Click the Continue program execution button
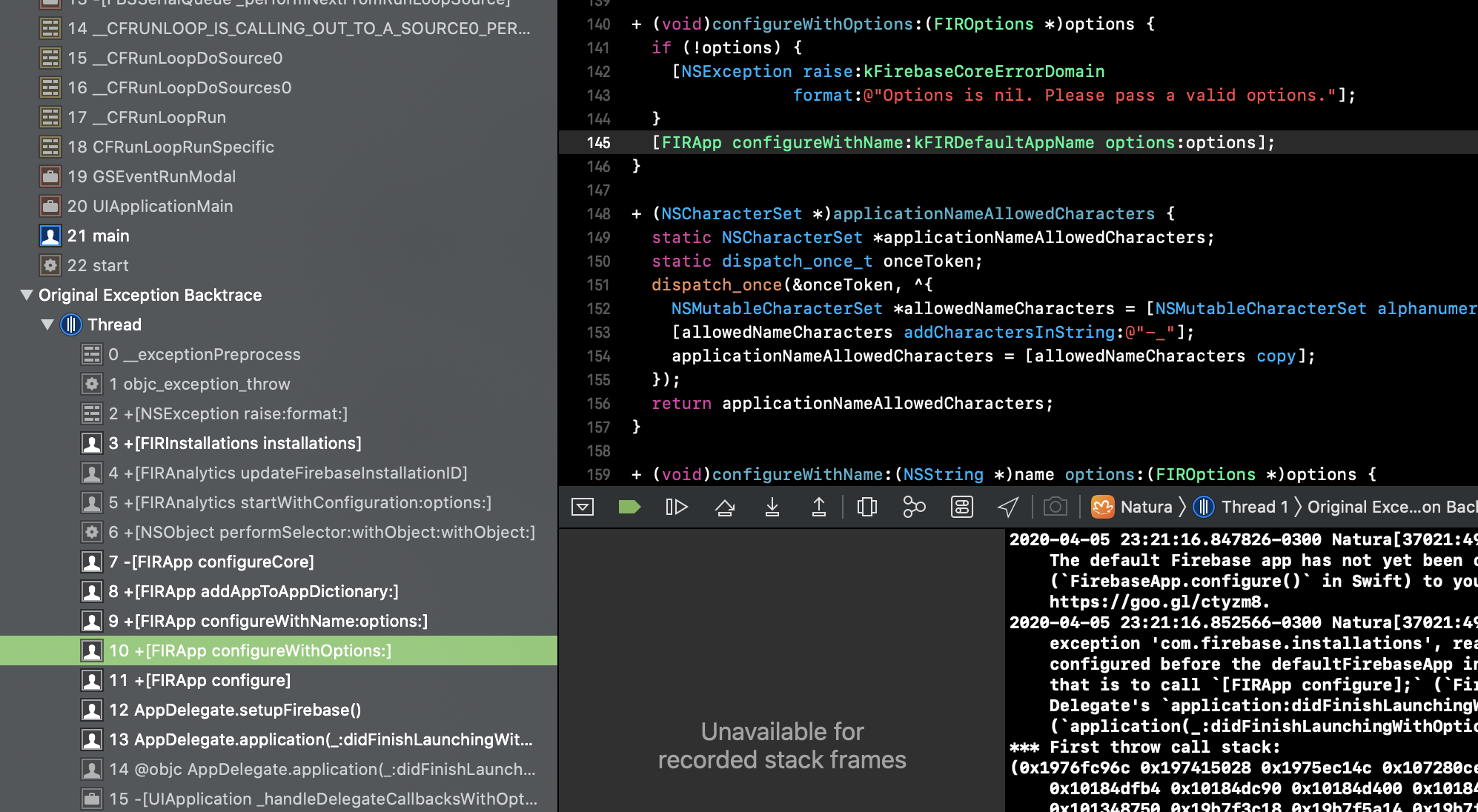The width and height of the screenshot is (1478, 812). (x=677, y=507)
